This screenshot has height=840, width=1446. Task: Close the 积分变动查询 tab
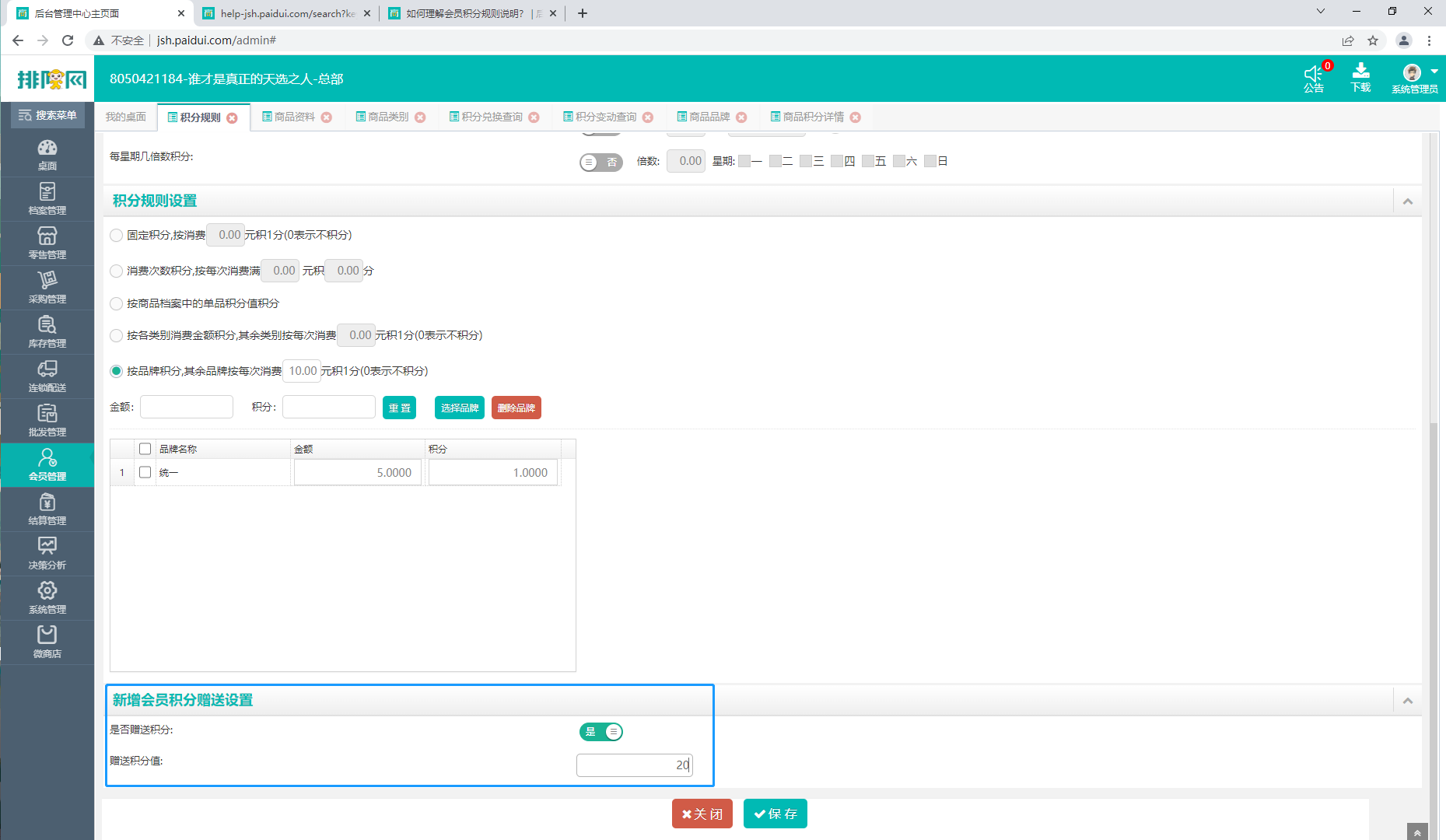pos(648,117)
